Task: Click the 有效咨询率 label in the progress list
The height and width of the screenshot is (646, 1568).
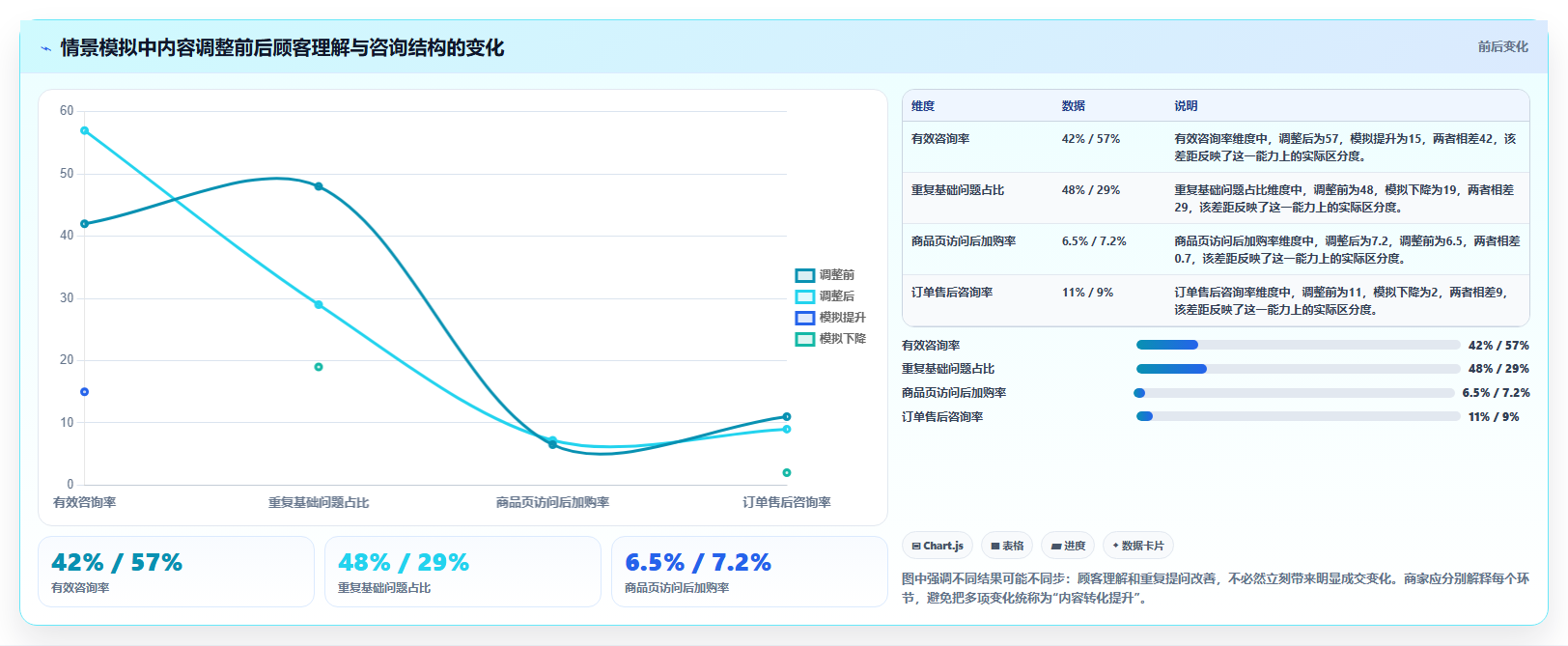Action: [x=931, y=345]
